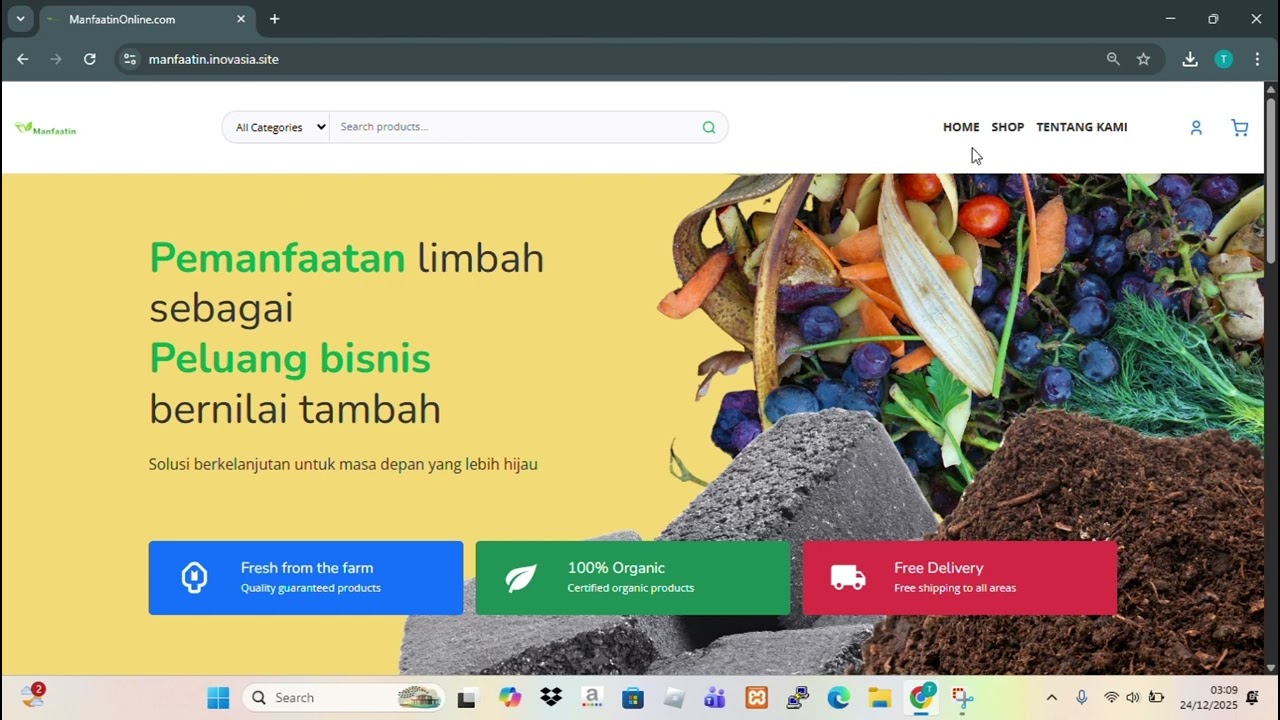Open File Explorer from the taskbar

[x=879, y=698]
